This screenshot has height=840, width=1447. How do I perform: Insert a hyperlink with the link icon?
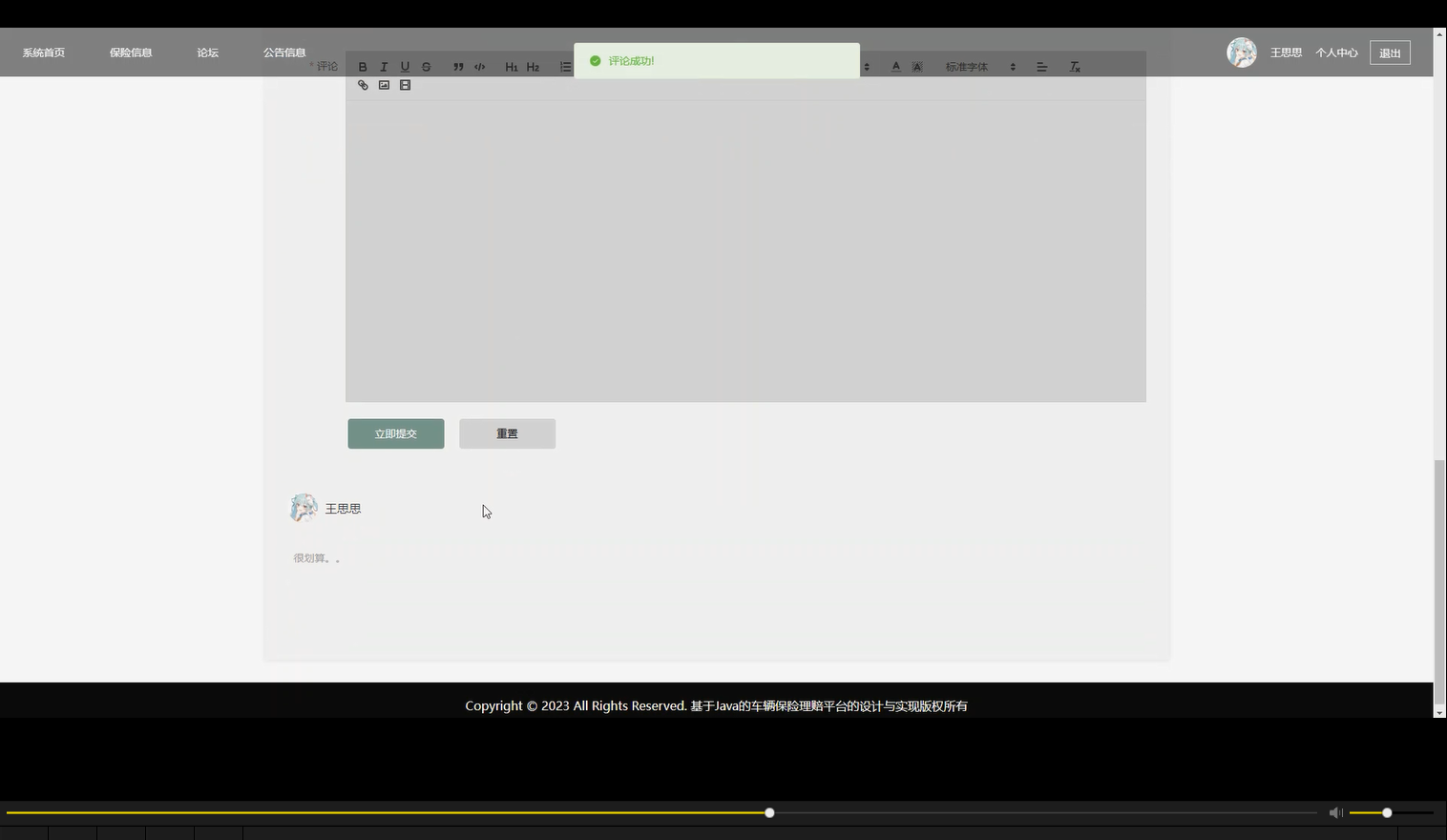tap(363, 85)
